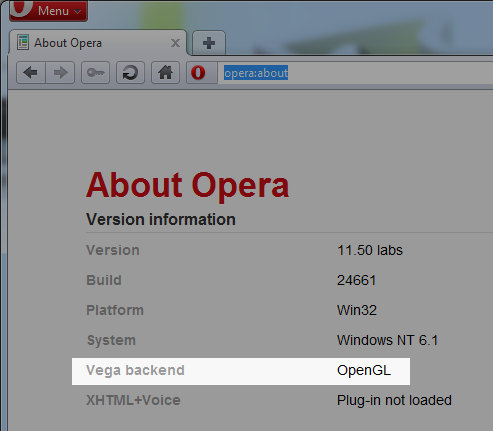This screenshot has height=431, width=493.
Task: Go back with the left arrow
Action: (31, 72)
